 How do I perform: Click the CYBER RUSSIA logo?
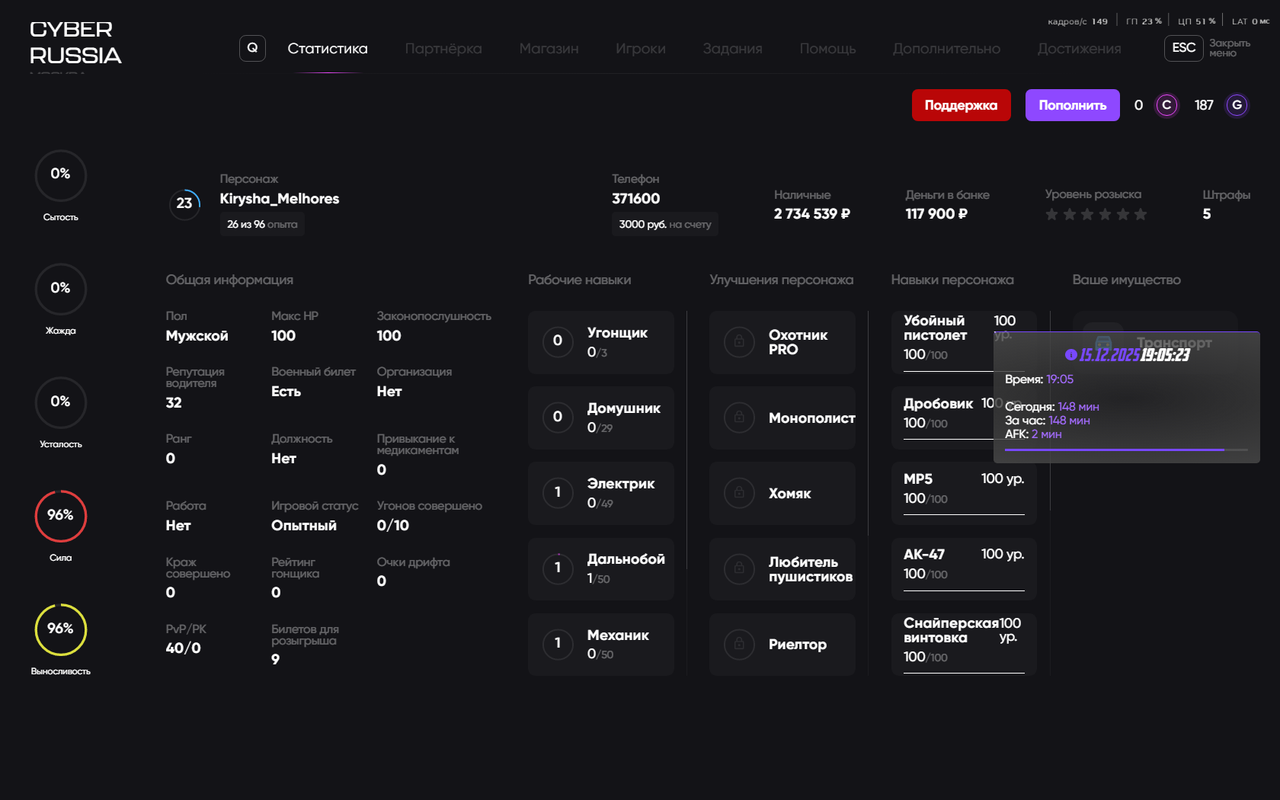[x=75, y=43]
